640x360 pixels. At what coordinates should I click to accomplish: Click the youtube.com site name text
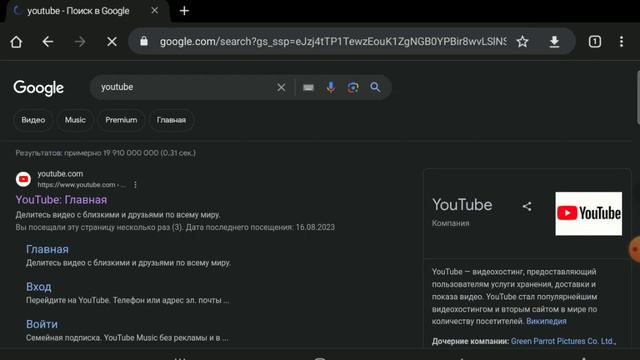point(60,174)
